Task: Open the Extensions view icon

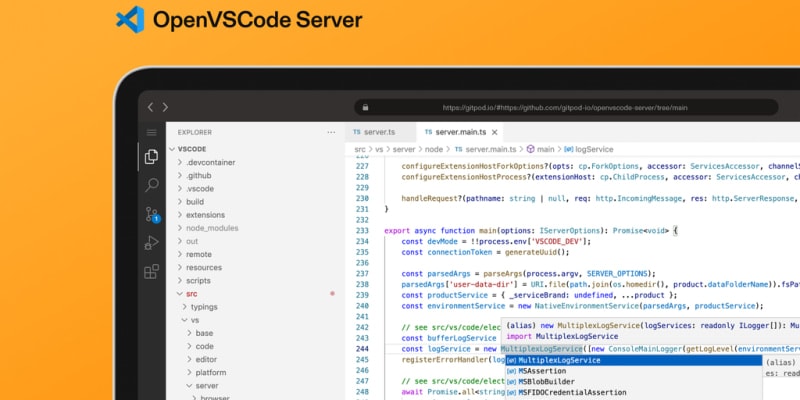Action: pyautogui.click(x=152, y=271)
